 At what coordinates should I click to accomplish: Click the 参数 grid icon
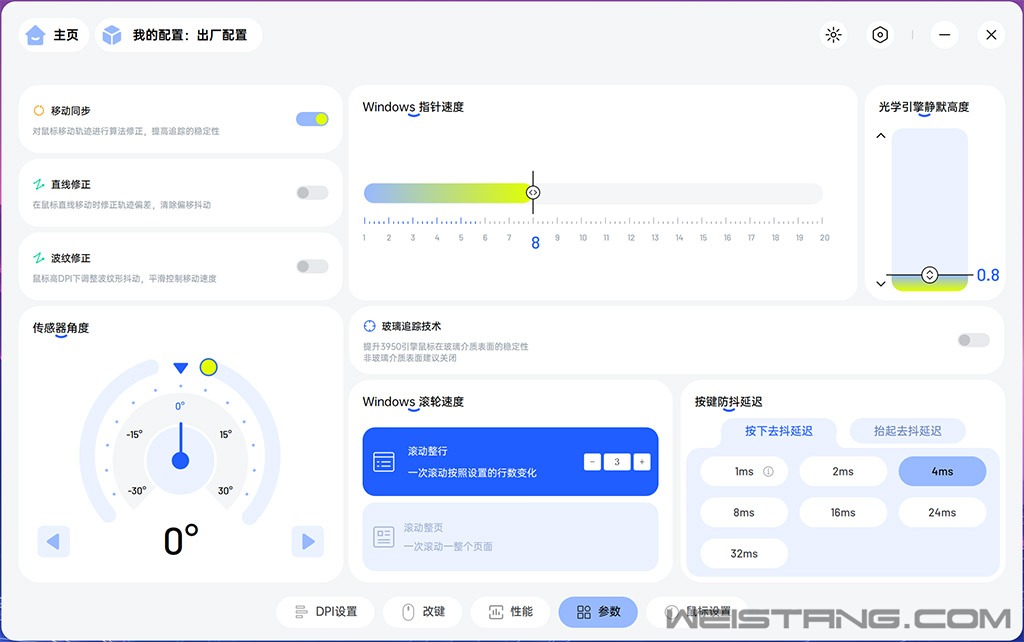(x=584, y=611)
